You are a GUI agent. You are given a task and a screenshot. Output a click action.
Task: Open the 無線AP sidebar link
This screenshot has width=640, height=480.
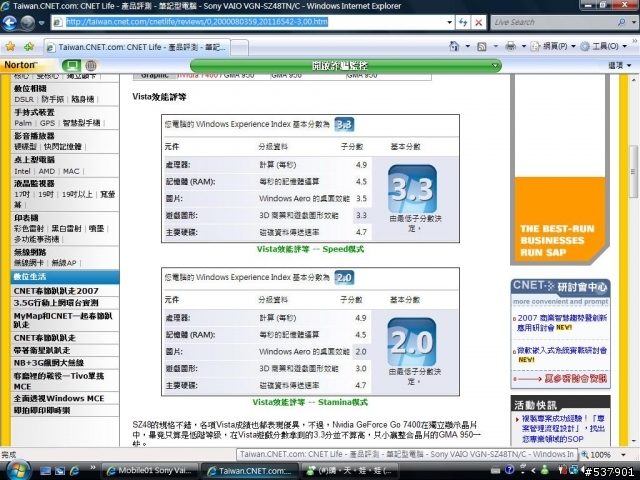[x=64, y=263]
